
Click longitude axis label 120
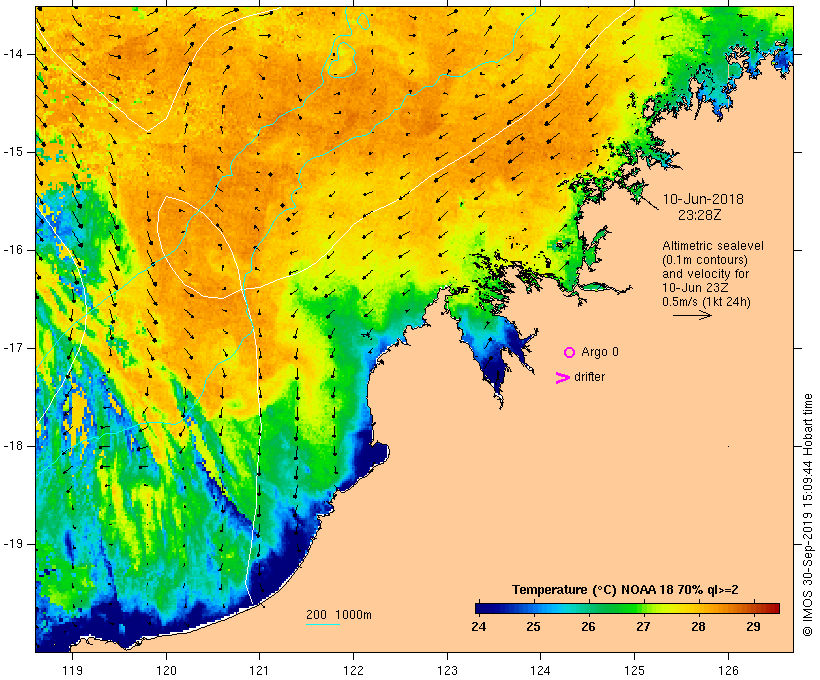point(166,670)
